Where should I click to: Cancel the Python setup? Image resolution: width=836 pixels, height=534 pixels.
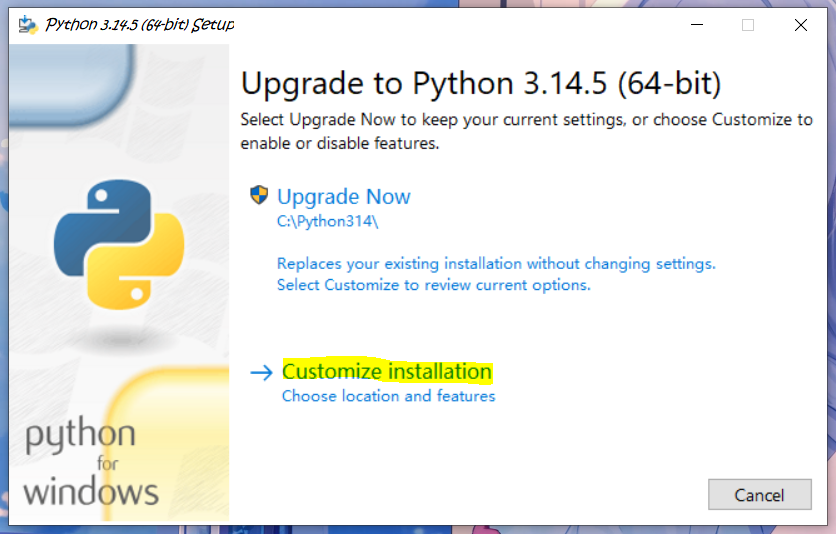click(x=759, y=495)
